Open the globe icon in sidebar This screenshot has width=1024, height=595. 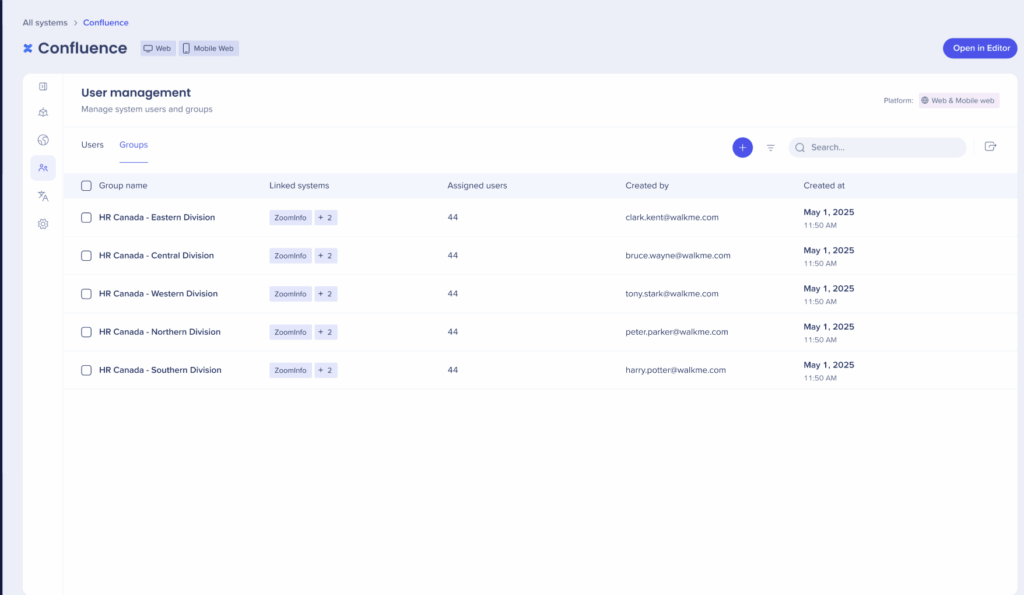tap(43, 140)
